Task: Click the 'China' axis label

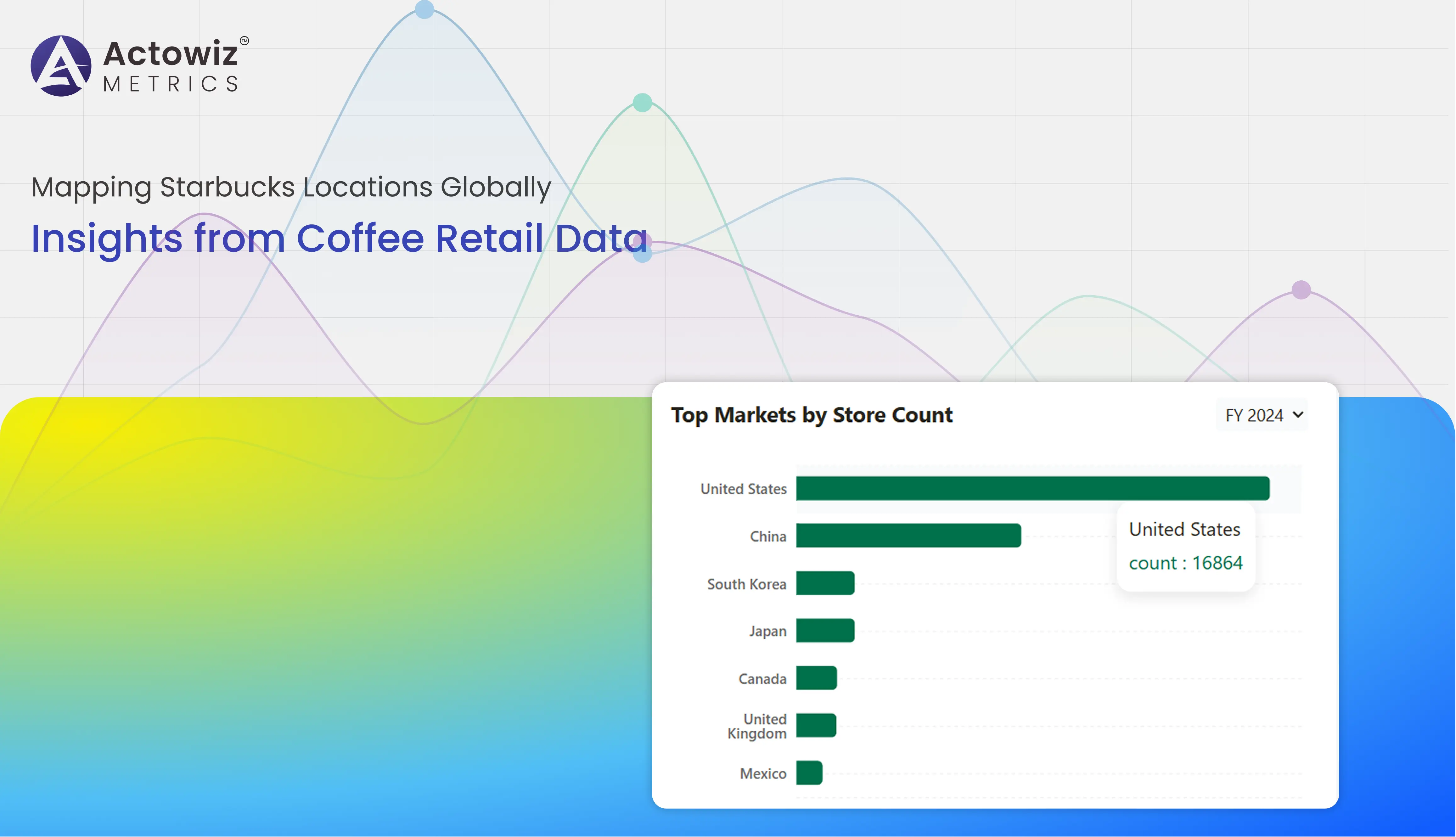Action: coord(768,536)
